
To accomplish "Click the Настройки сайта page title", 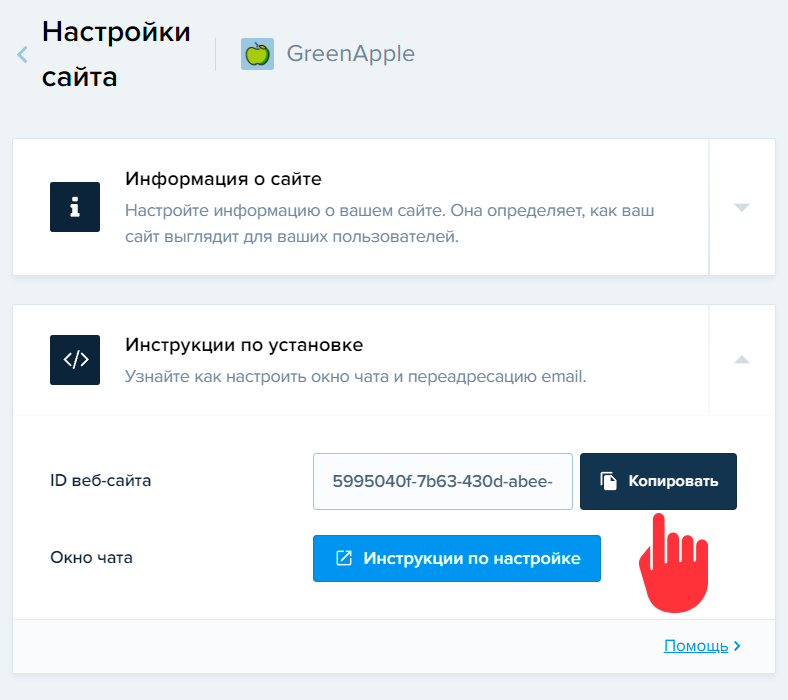I will point(116,54).
